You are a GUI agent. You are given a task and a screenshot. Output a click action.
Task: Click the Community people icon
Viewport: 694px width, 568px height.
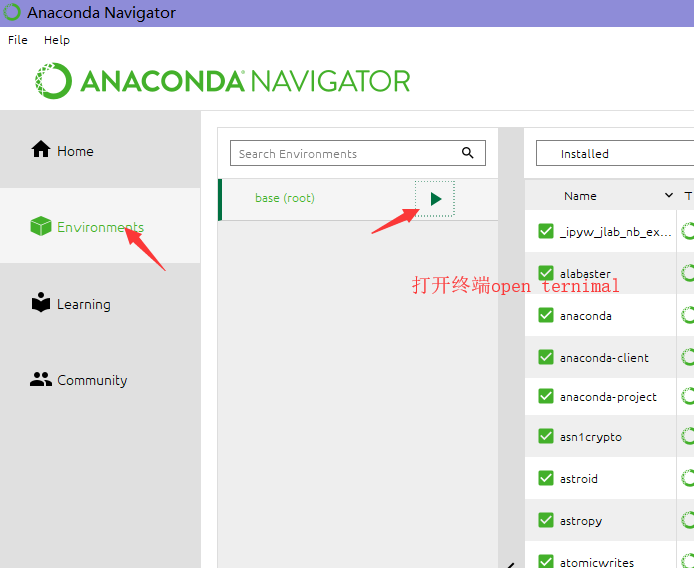pos(41,379)
